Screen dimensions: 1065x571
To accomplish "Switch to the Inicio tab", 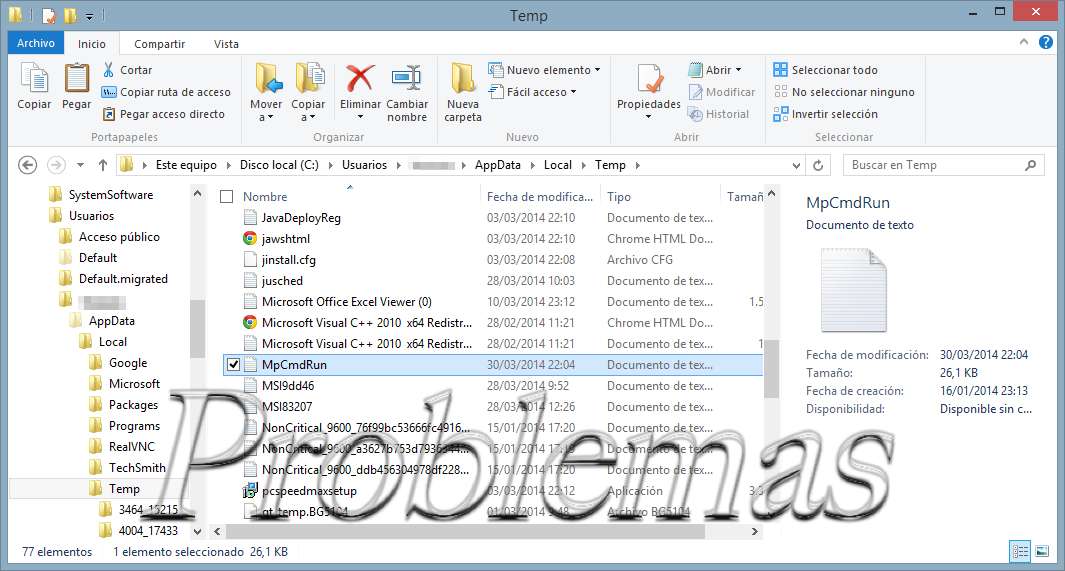I will click(92, 43).
